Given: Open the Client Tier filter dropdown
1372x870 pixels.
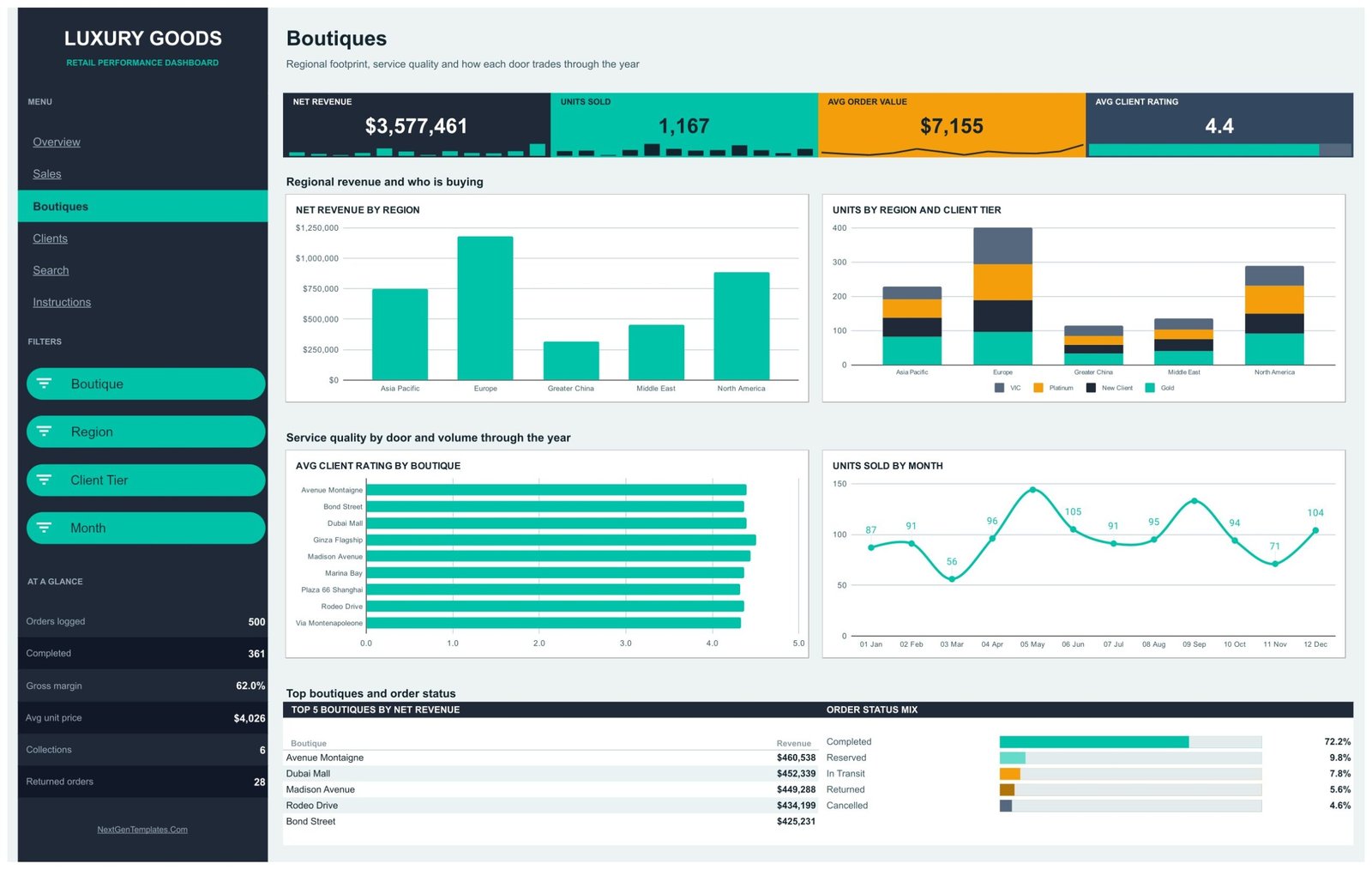Looking at the screenshot, I should (146, 480).
